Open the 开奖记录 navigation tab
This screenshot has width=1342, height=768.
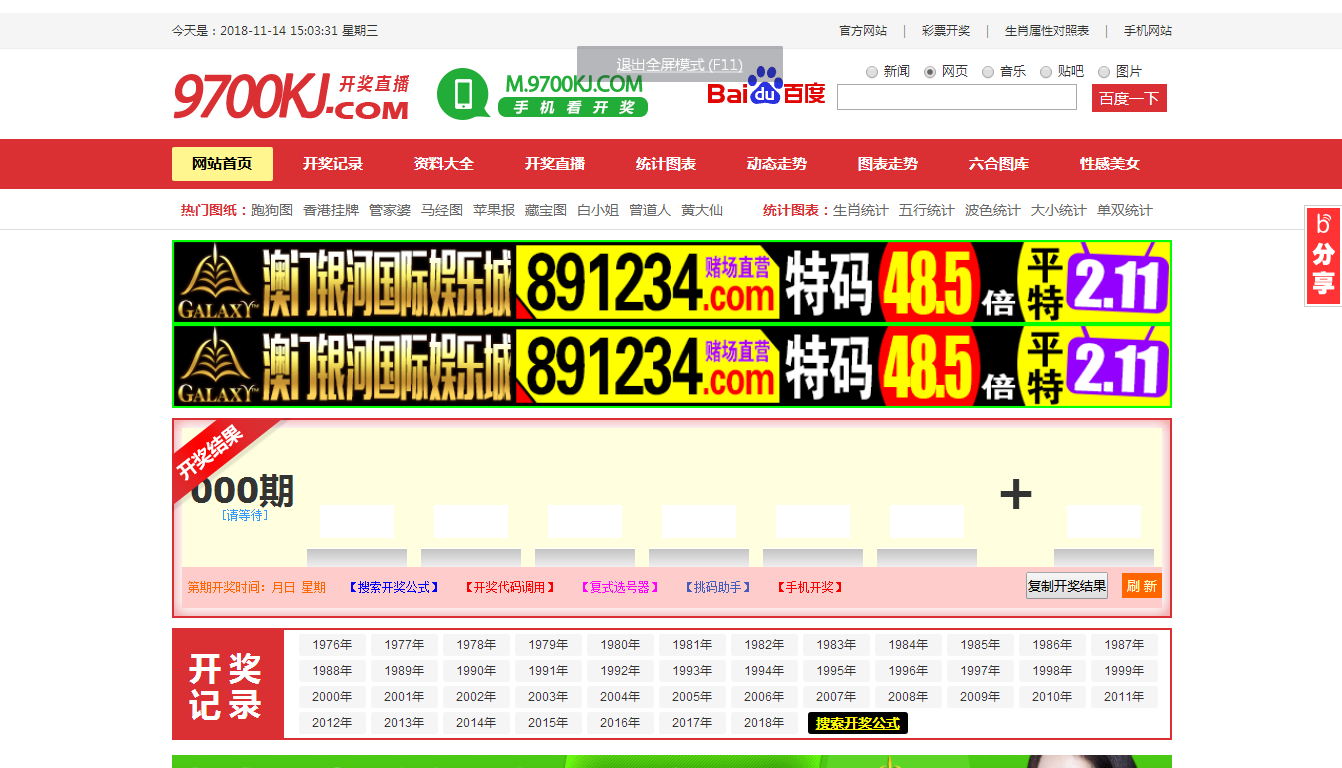click(x=333, y=164)
